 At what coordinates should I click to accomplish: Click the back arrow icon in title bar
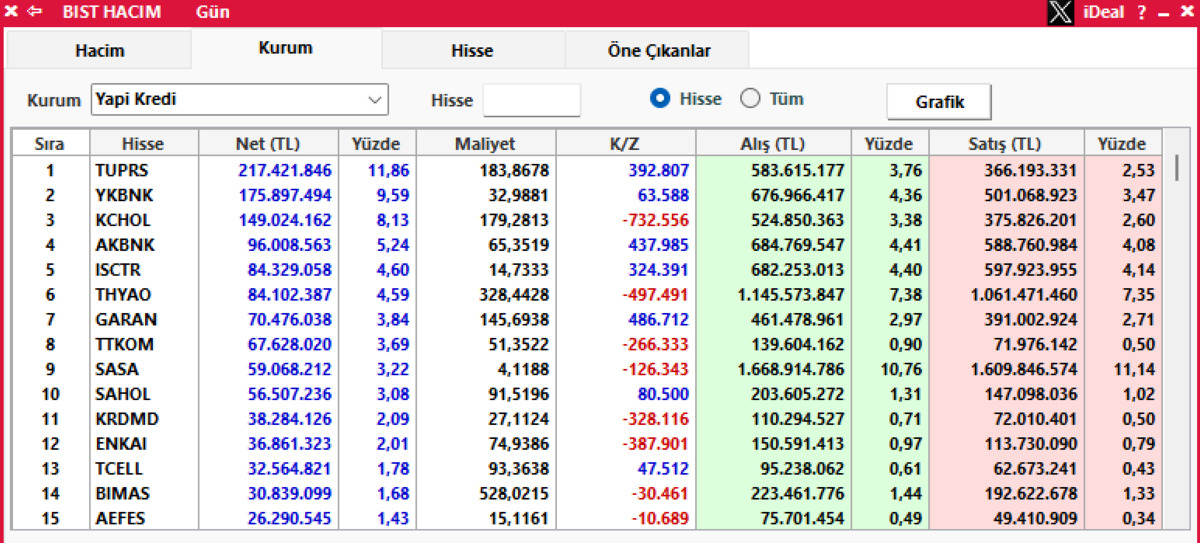coord(35,12)
